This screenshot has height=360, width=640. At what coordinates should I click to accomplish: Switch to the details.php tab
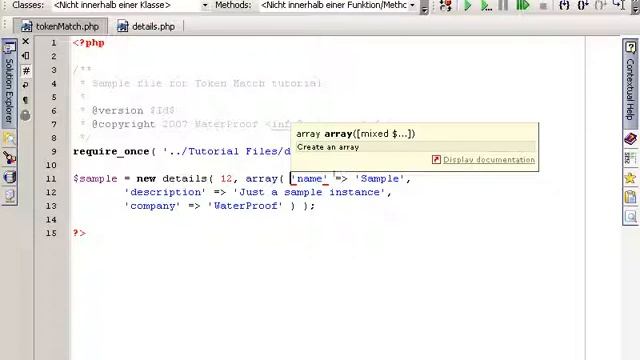(x=146, y=27)
